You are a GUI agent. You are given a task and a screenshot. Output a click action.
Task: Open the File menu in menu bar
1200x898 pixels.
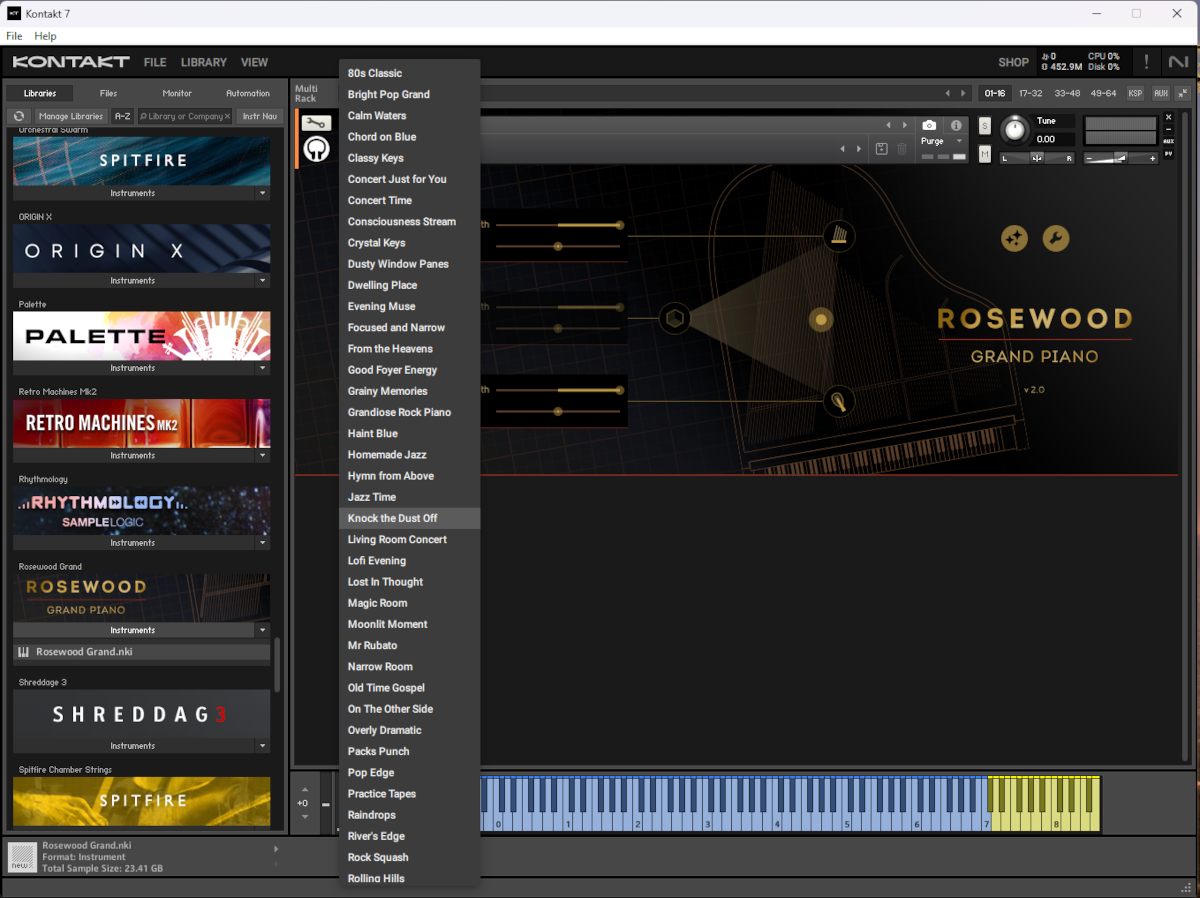tap(14, 36)
